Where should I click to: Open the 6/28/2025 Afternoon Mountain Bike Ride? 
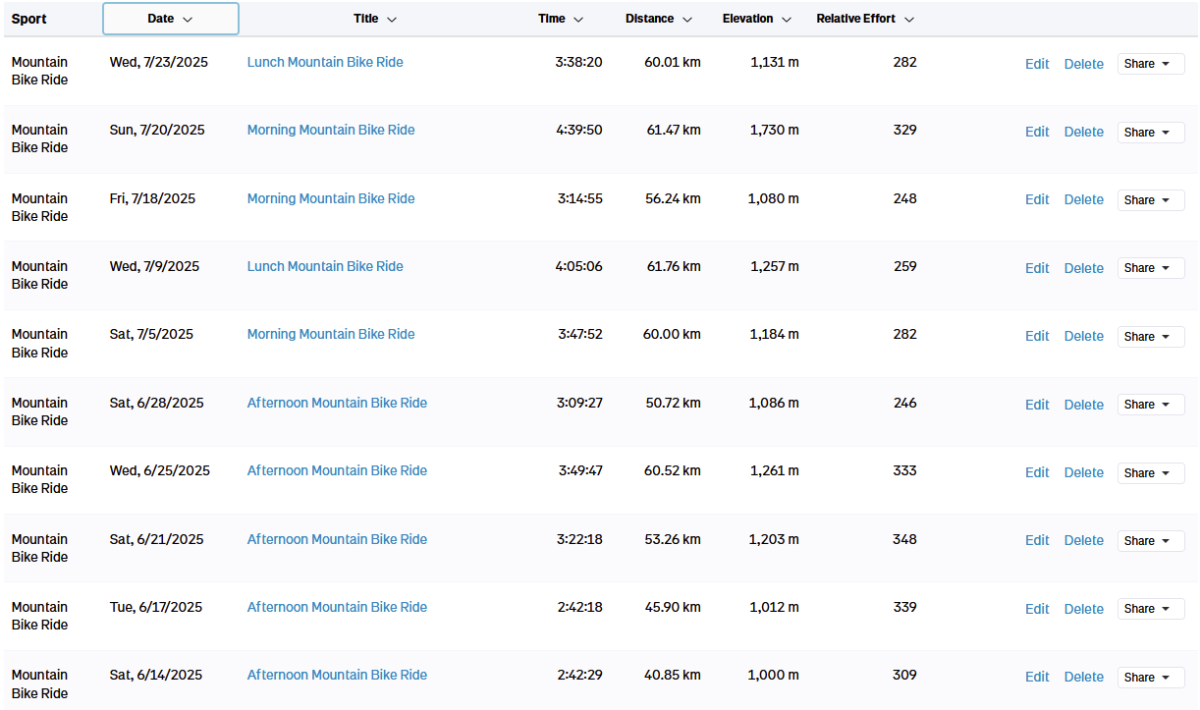click(337, 403)
